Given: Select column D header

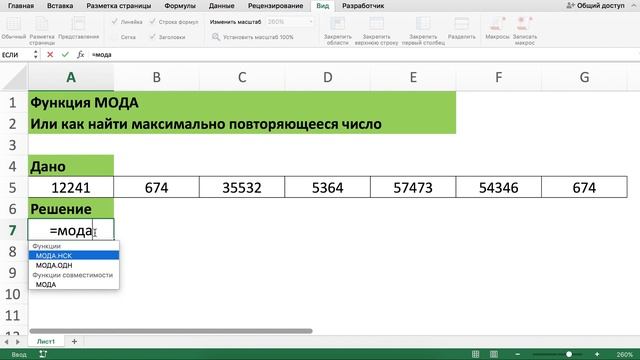Looking at the screenshot, I should [327, 78].
